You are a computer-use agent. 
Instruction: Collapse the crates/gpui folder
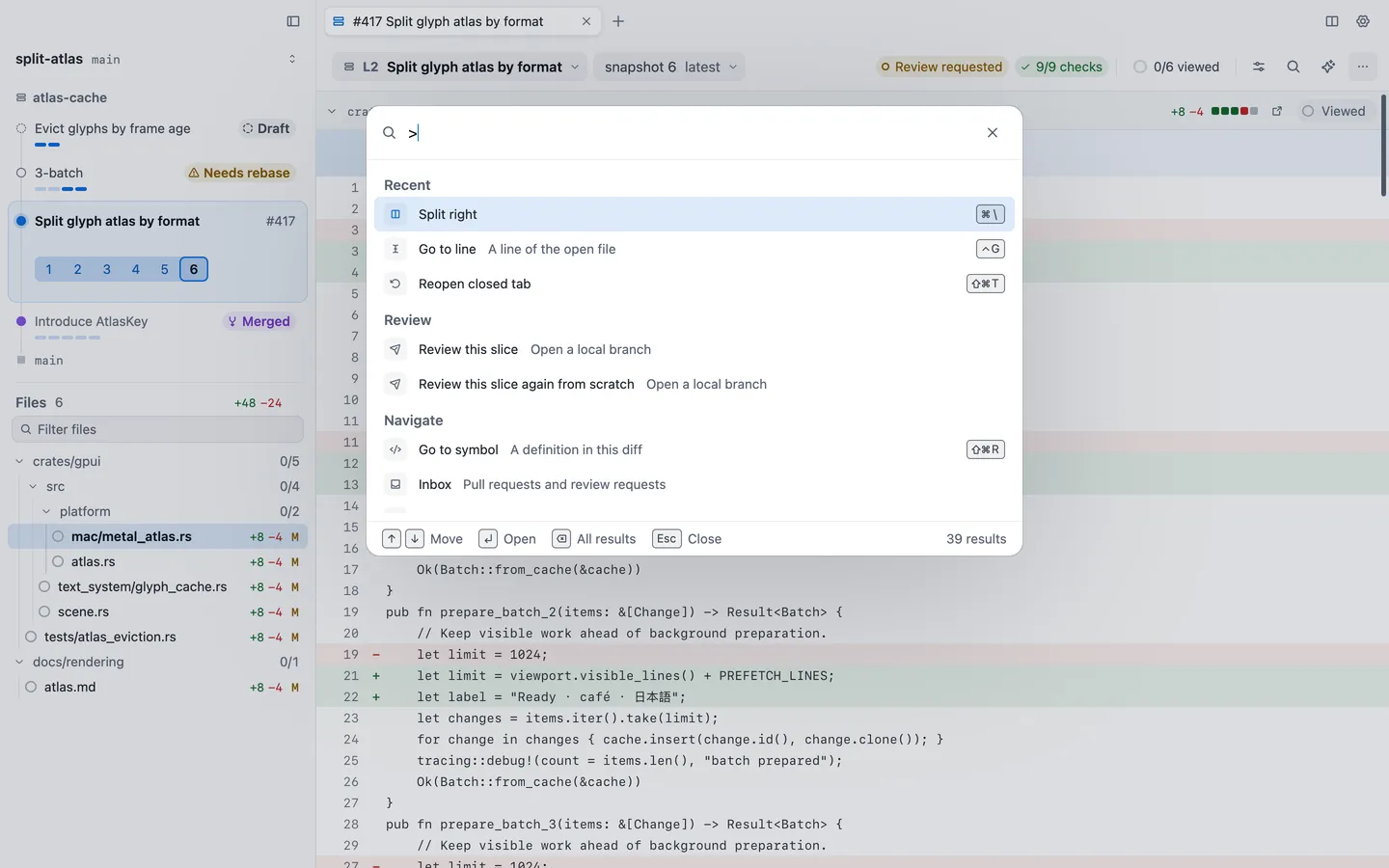click(x=19, y=461)
